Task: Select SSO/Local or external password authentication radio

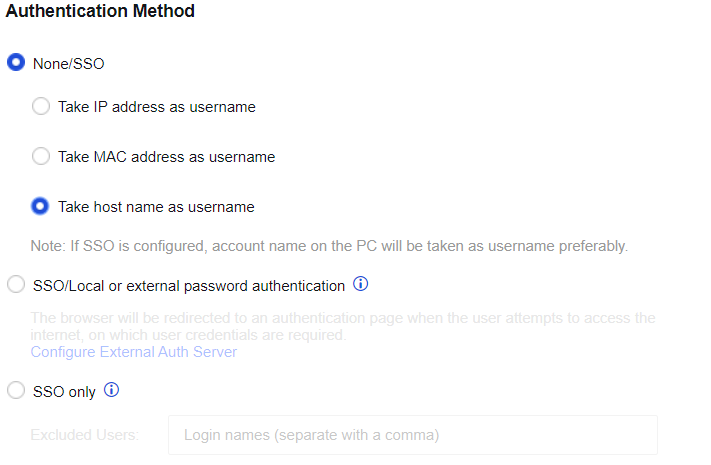Action: (16, 286)
